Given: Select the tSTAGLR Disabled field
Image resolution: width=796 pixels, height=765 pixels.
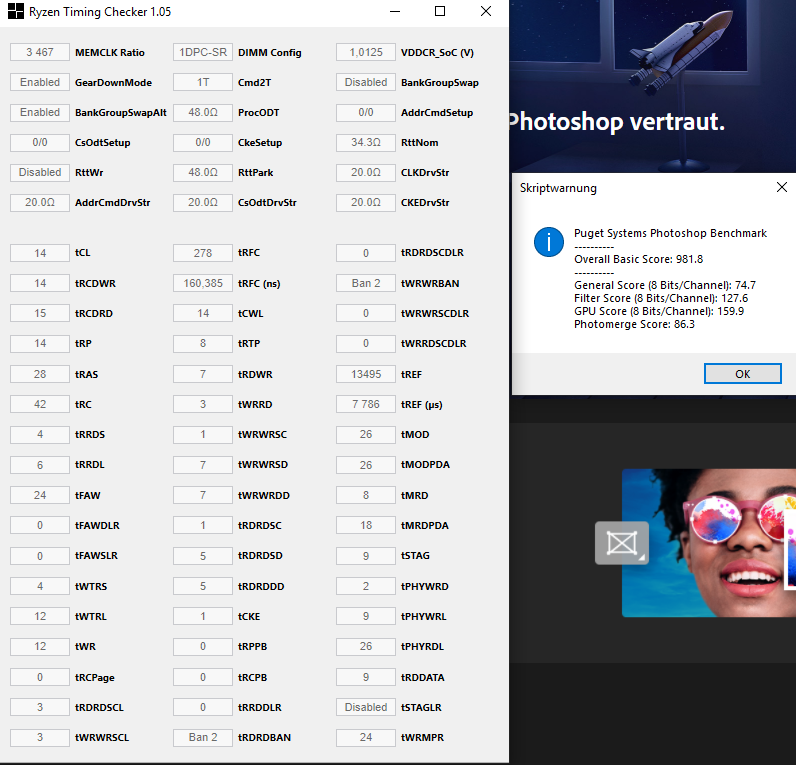Looking at the screenshot, I should 366,707.
